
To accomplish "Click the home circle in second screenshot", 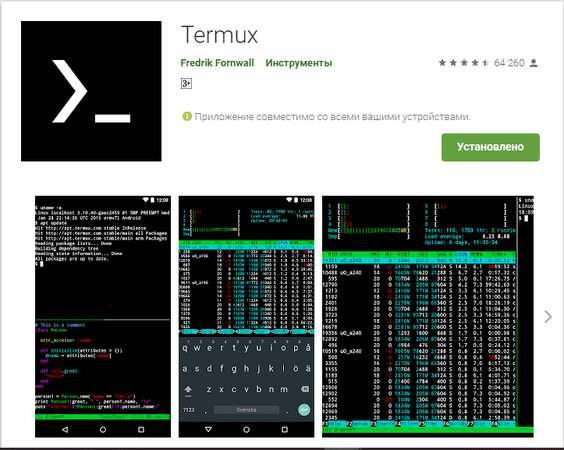I will coord(246,429).
